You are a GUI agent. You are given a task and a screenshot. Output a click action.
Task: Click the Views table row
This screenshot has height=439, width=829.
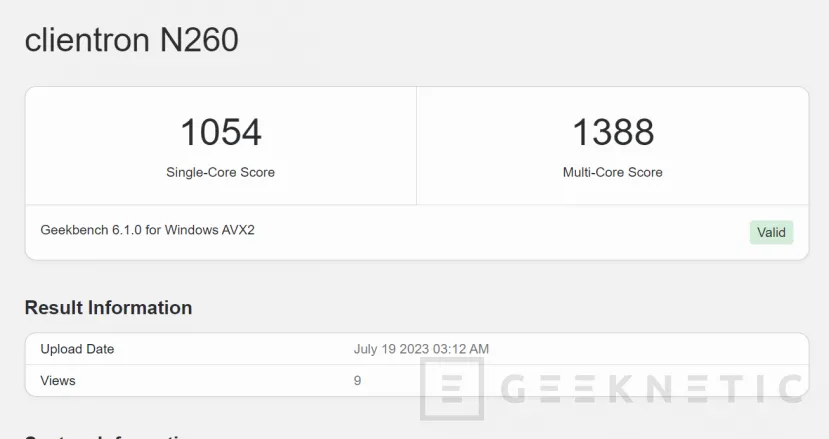417,380
